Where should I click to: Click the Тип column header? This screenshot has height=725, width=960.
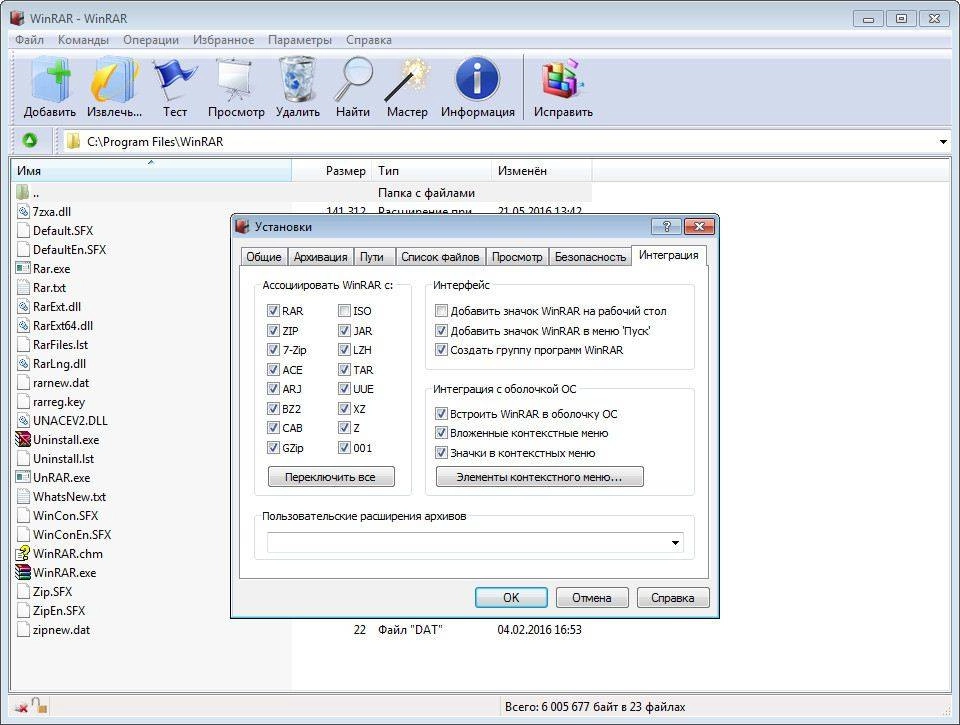(x=432, y=171)
